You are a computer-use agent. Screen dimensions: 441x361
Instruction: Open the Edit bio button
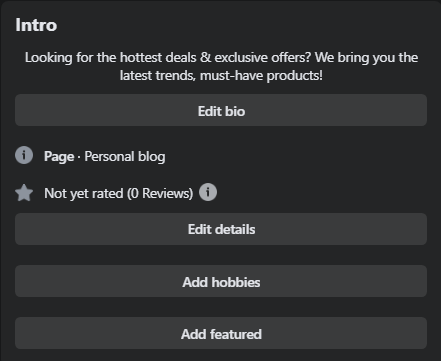click(221, 110)
